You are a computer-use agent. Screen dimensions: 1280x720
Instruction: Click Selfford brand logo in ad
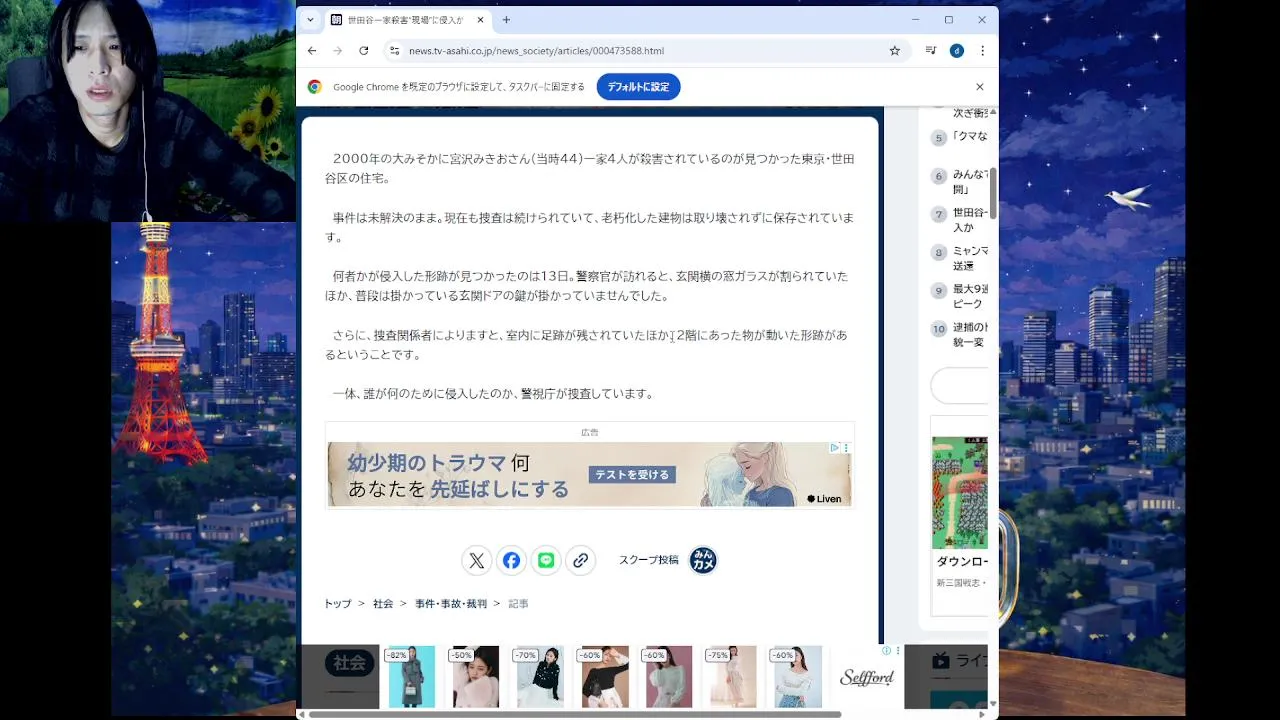pos(866,678)
